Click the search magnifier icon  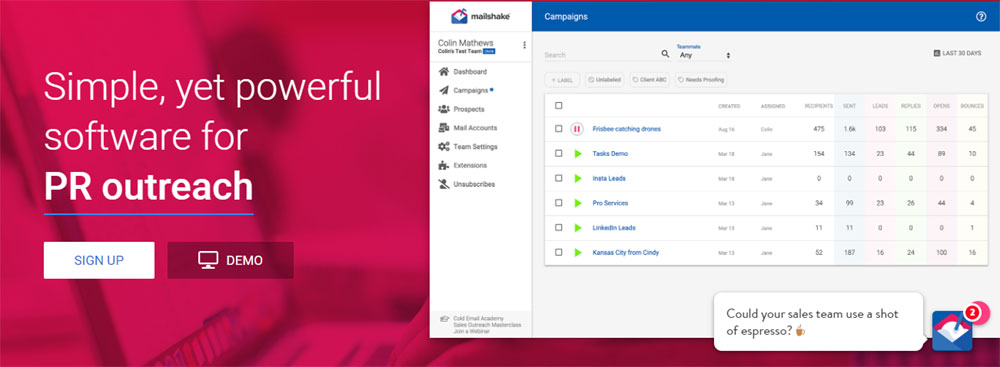click(x=665, y=55)
